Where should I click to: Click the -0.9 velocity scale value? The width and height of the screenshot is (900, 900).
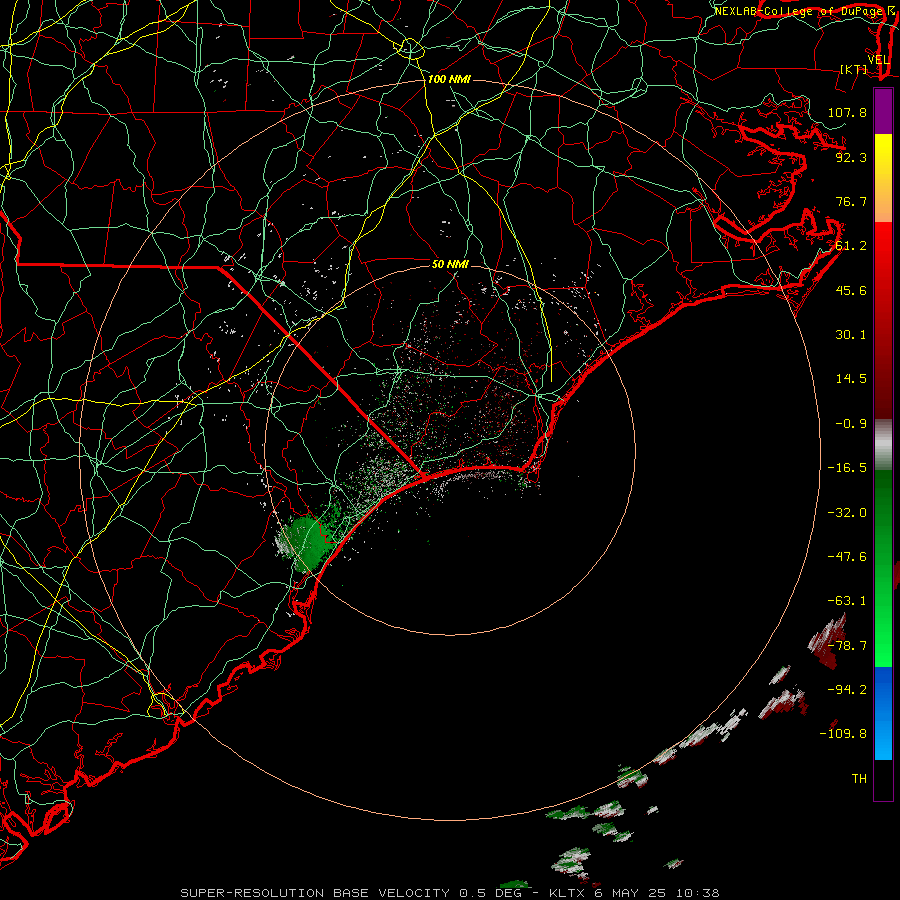[x=851, y=424]
